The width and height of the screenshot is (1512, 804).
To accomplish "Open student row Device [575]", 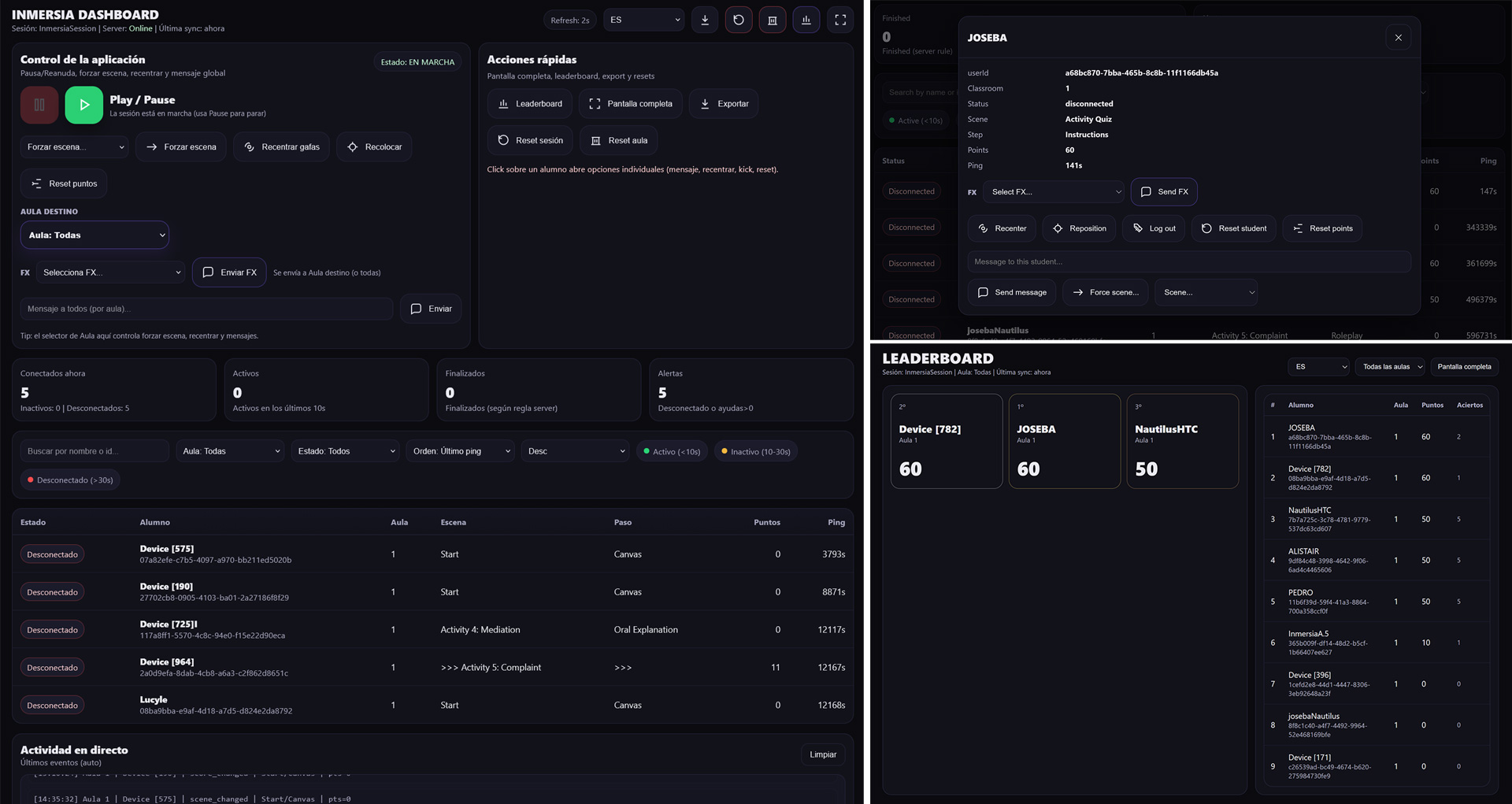I will tap(432, 554).
